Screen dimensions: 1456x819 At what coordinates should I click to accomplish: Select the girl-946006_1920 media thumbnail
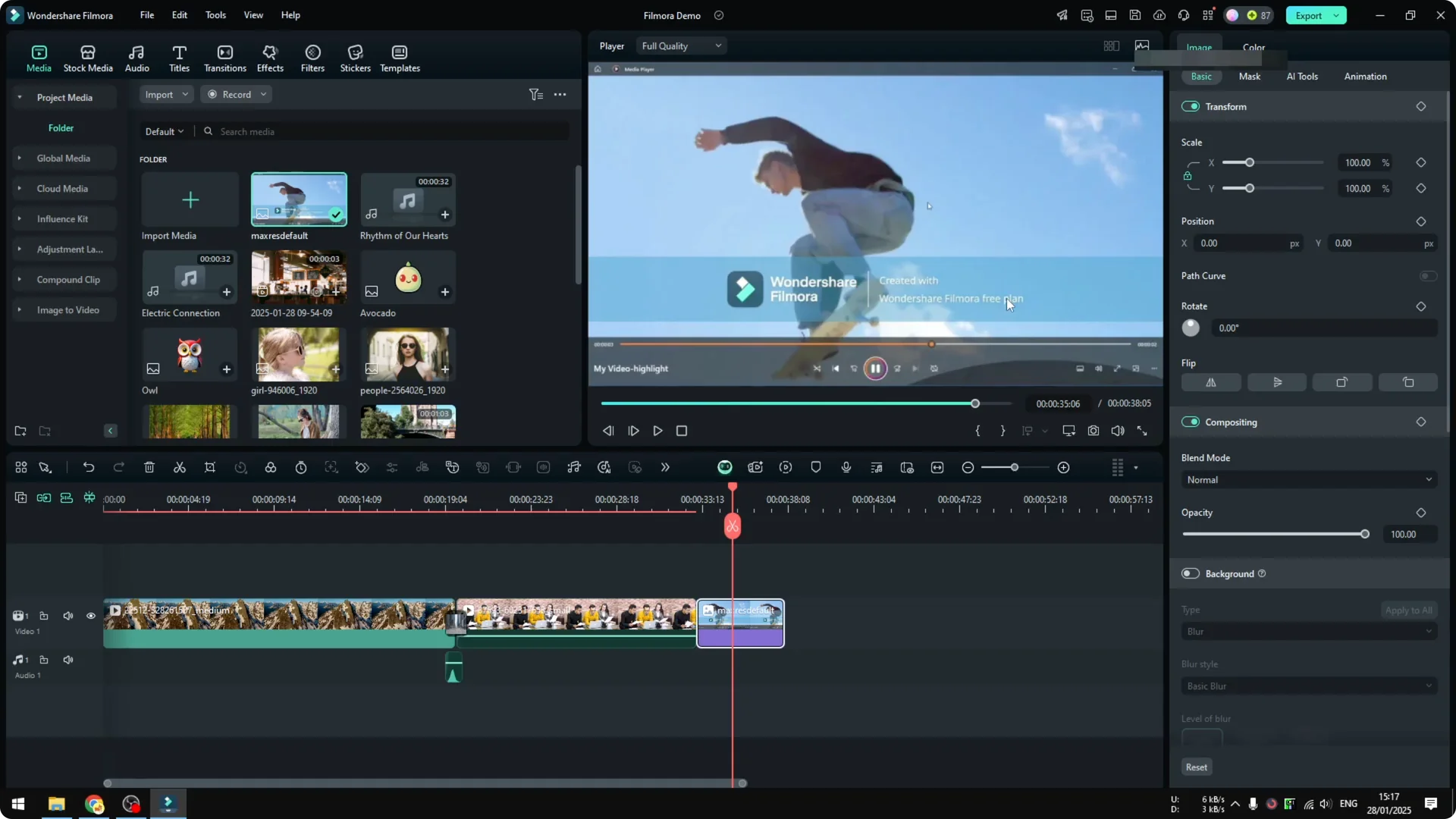(299, 354)
